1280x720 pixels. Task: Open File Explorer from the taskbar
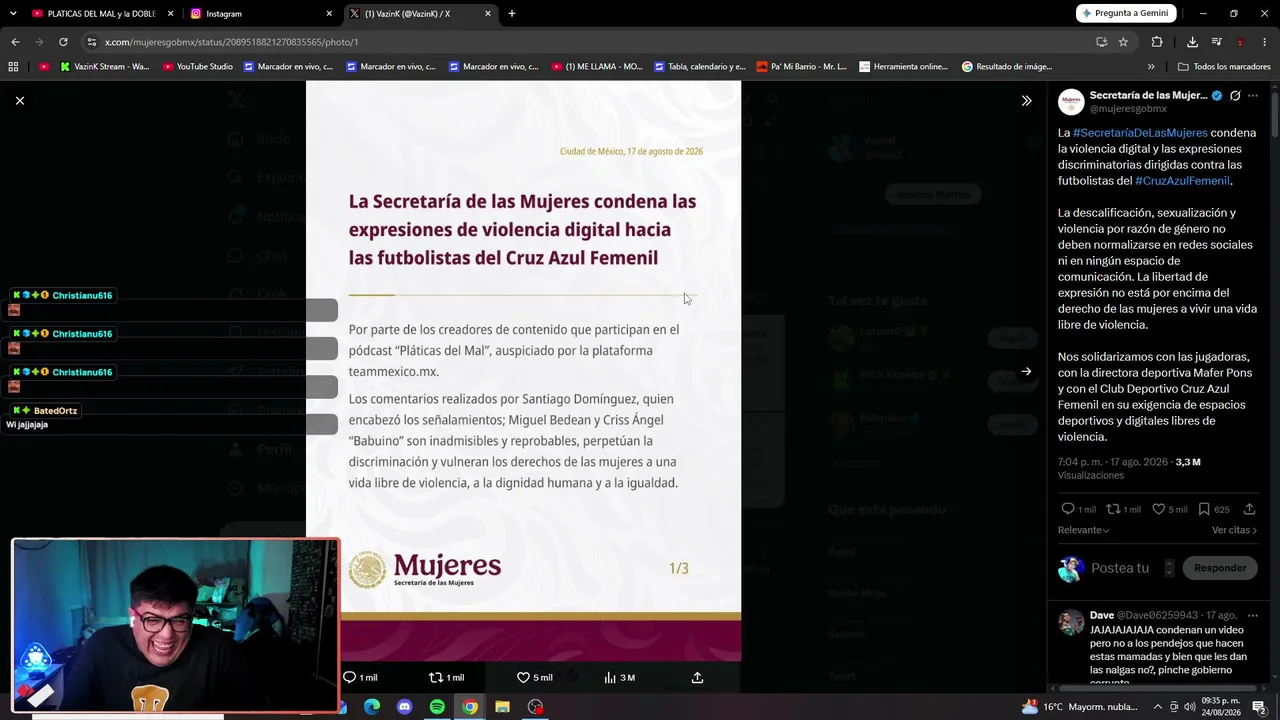[x=502, y=707]
